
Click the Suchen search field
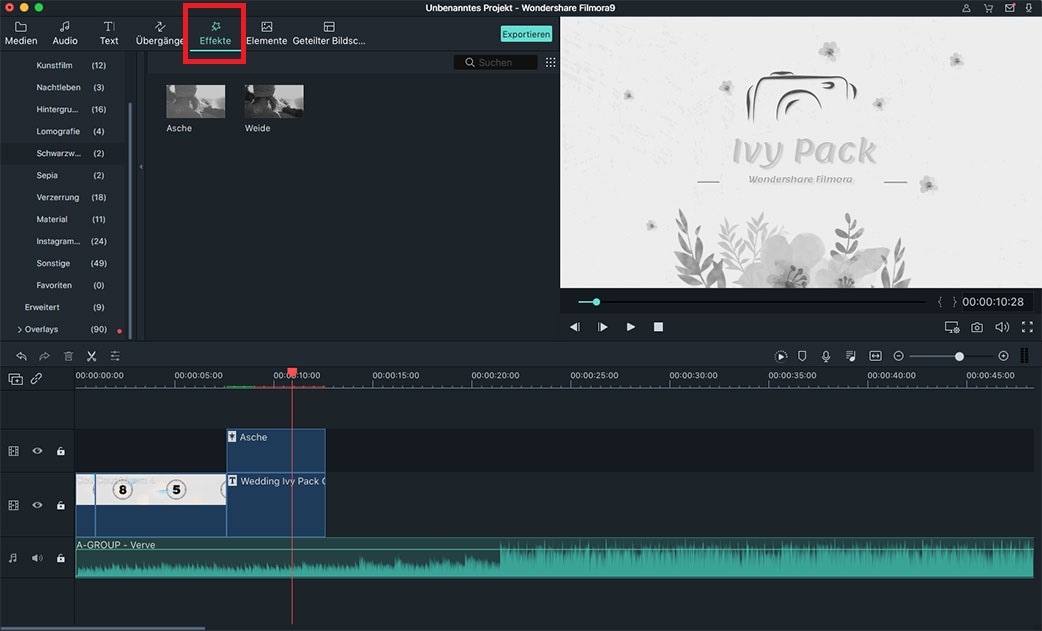click(x=495, y=62)
